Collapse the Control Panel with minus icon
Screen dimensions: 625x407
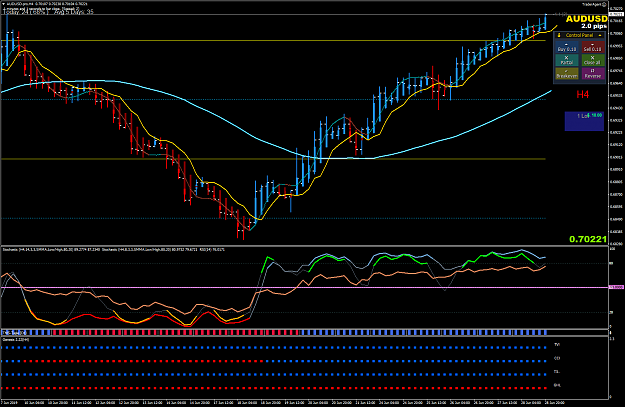point(600,35)
